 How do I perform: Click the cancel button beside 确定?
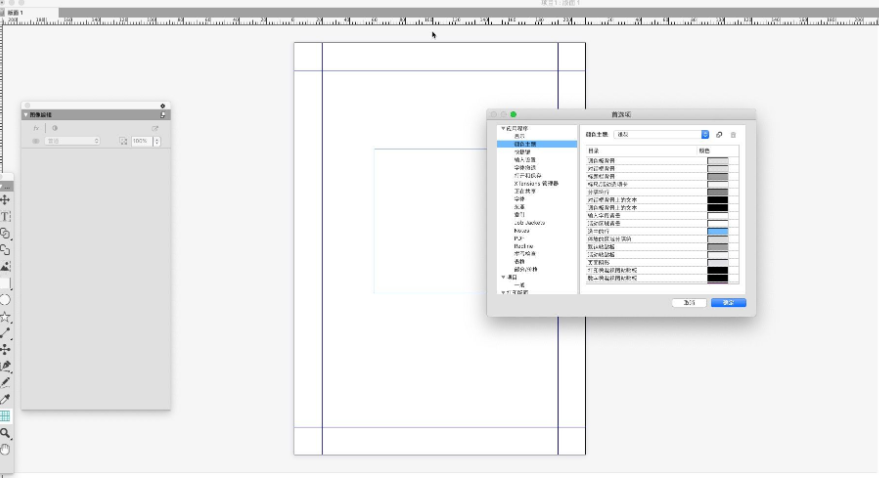tap(689, 303)
